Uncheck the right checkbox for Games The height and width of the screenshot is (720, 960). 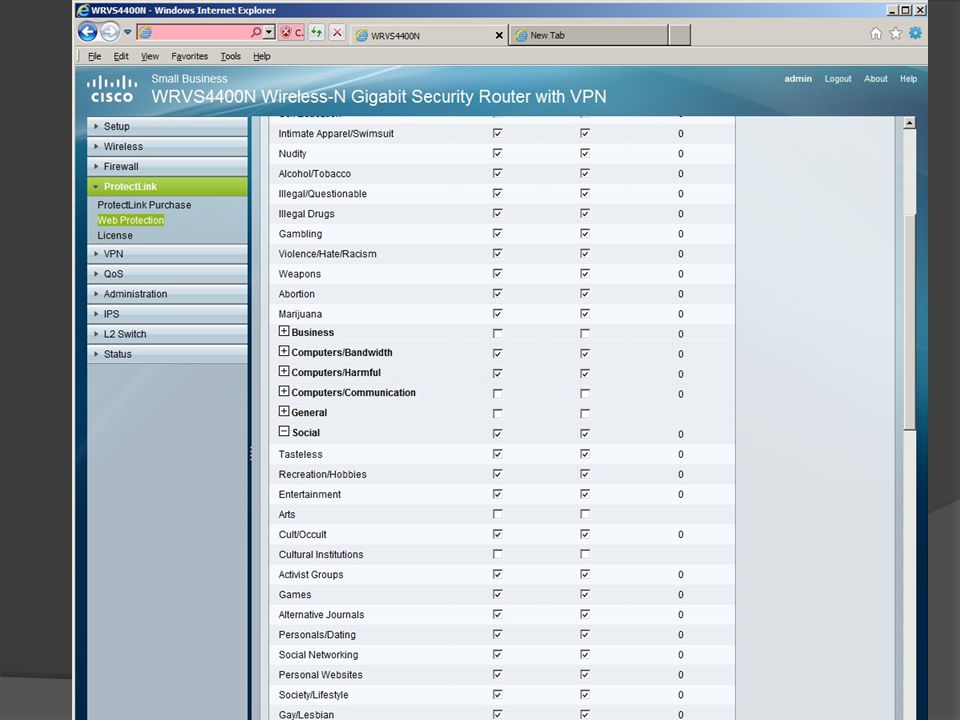click(585, 594)
